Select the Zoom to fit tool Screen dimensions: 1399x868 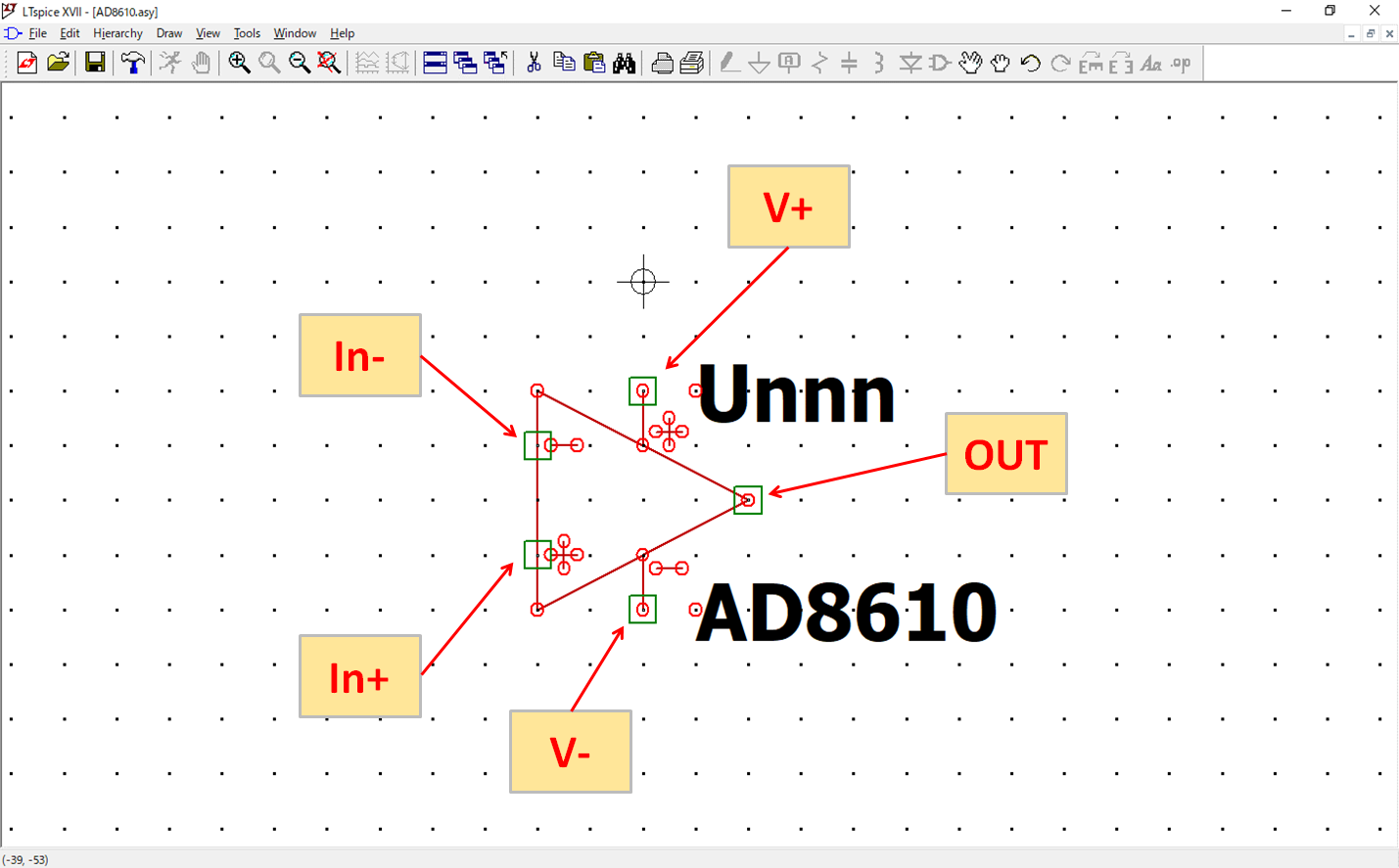point(330,64)
